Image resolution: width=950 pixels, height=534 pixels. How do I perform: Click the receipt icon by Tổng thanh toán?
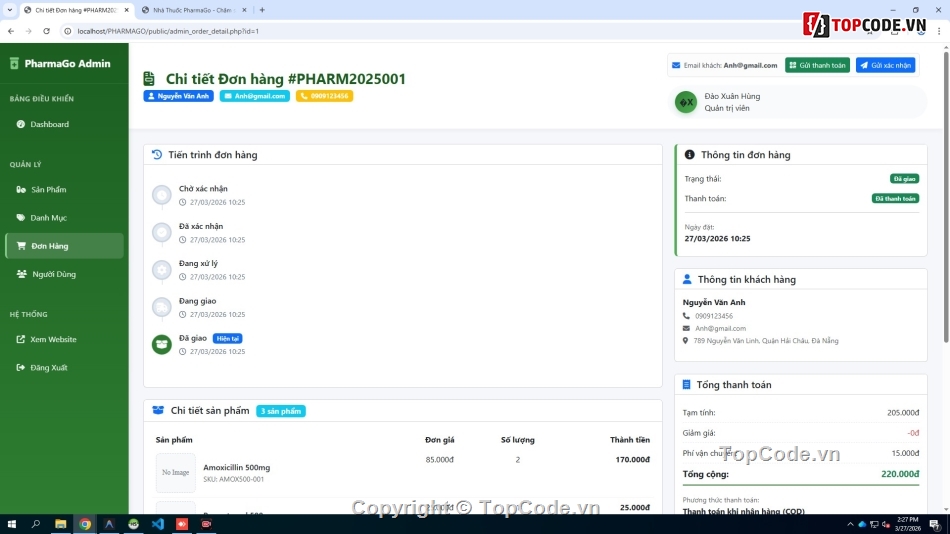pyautogui.click(x=686, y=384)
